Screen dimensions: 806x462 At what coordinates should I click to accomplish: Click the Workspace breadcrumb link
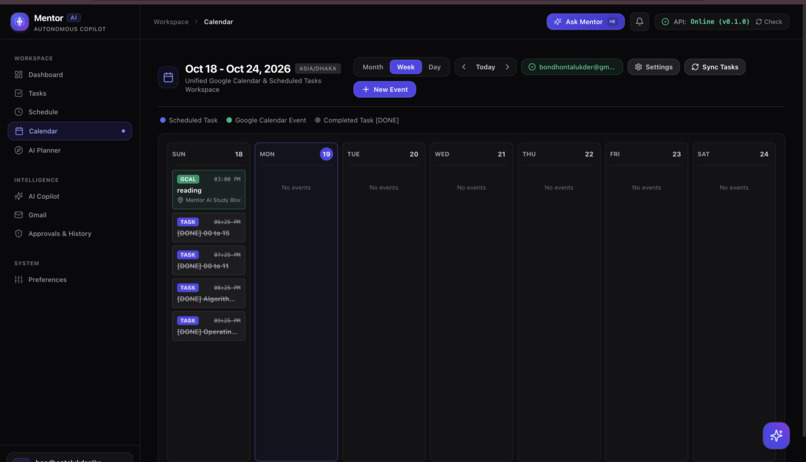(171, 22)
